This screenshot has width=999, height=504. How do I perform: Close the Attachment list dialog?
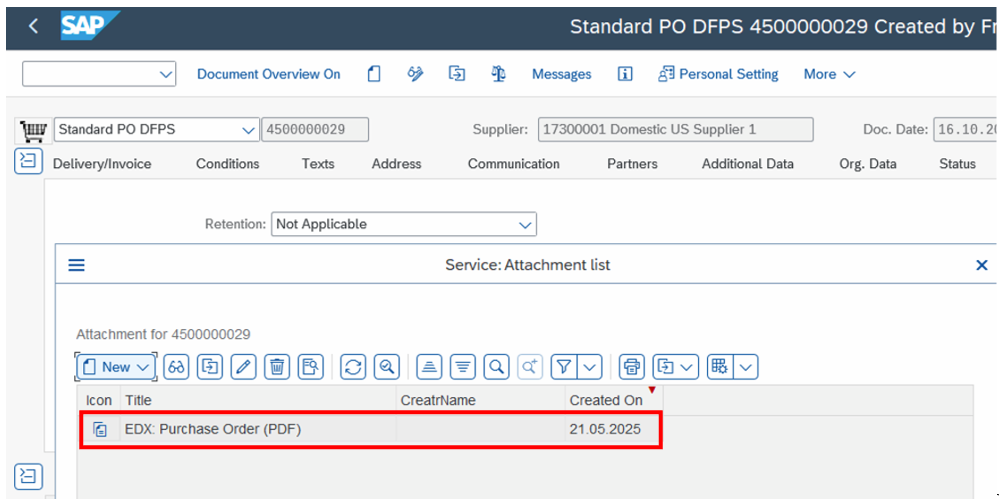pyautogui.click(x=981, y=265)
